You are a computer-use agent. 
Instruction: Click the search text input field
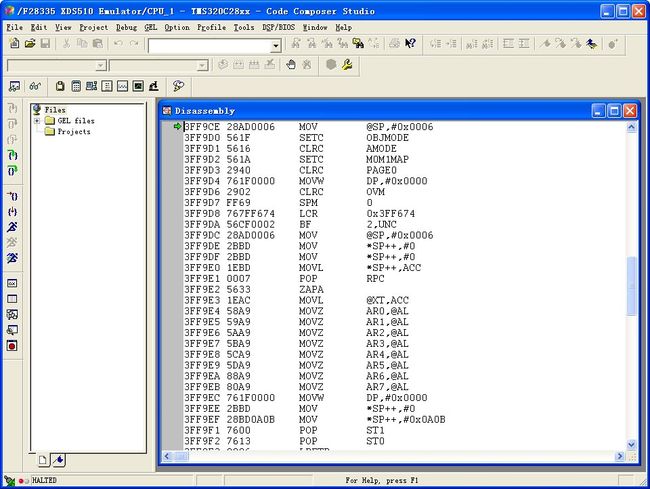click(209, 46)
